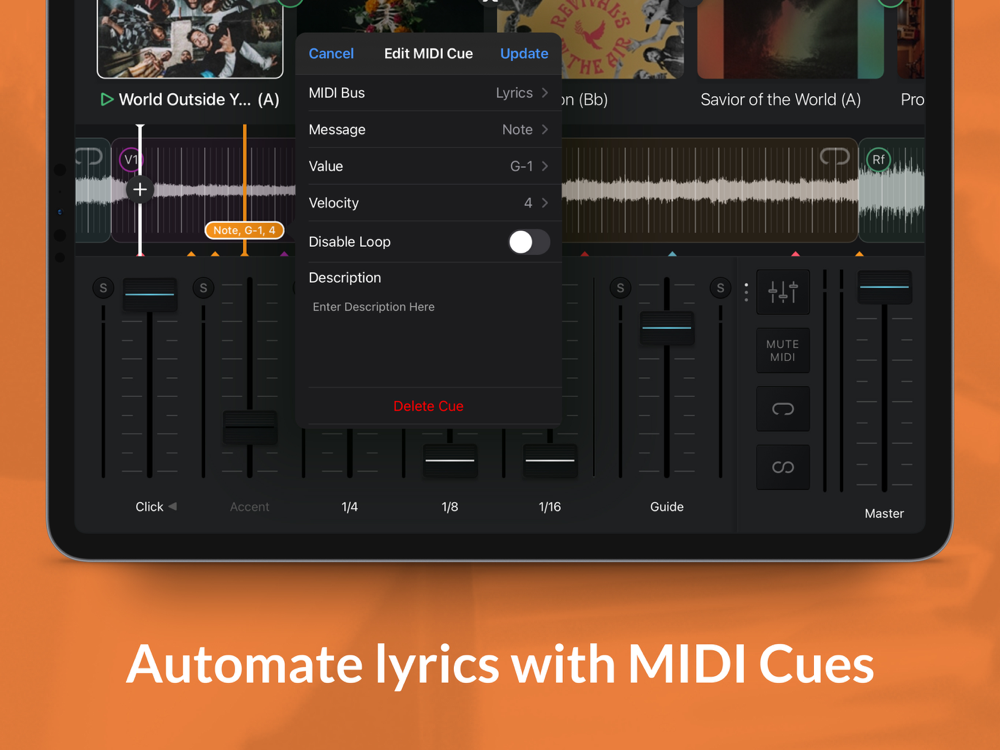
Task: Open the Savior of the World artwork thumbnail
Action: [x=790, y=38]
